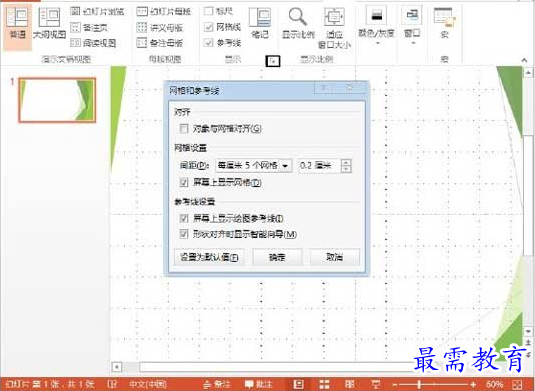The height and width of the screenshot is (391, 535).
Task: Click the 60% zoom level text
Action: pyautogui.click(x=494, y=385)
